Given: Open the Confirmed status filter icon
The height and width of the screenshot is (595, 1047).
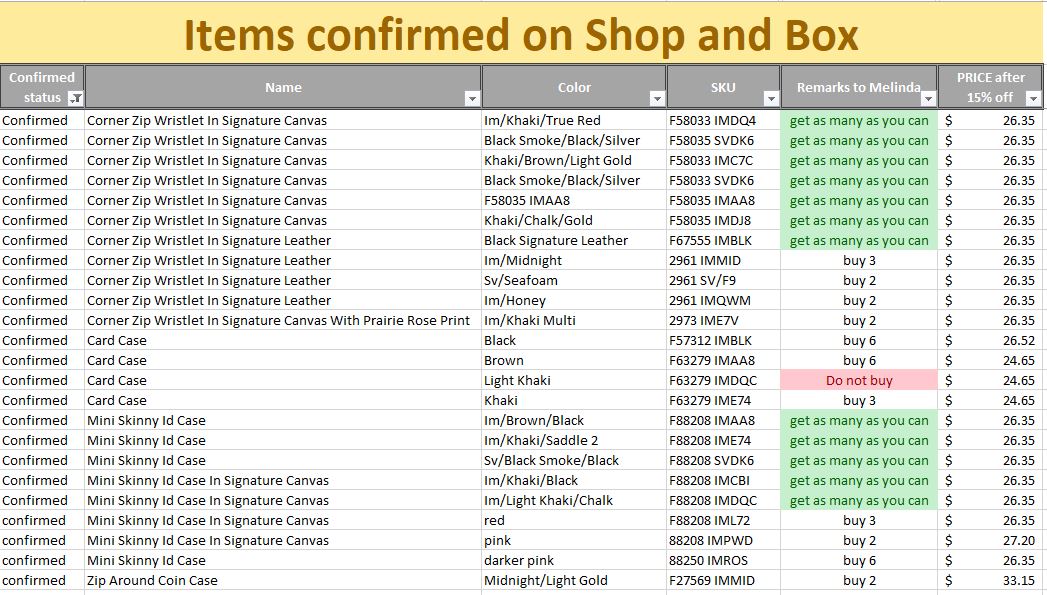Looking at the screenshot, I should (76, 98).
